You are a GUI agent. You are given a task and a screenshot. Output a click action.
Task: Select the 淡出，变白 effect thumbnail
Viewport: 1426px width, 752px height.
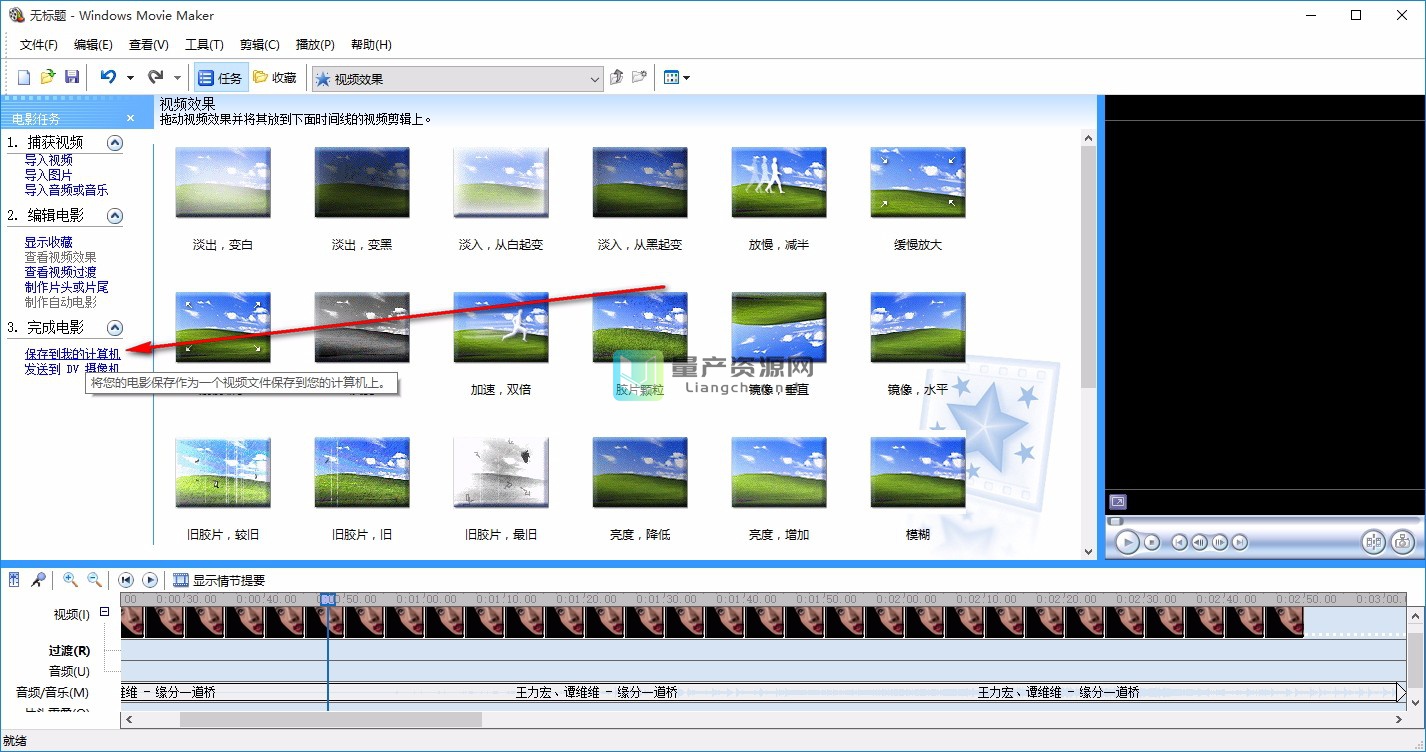(222, 182)
